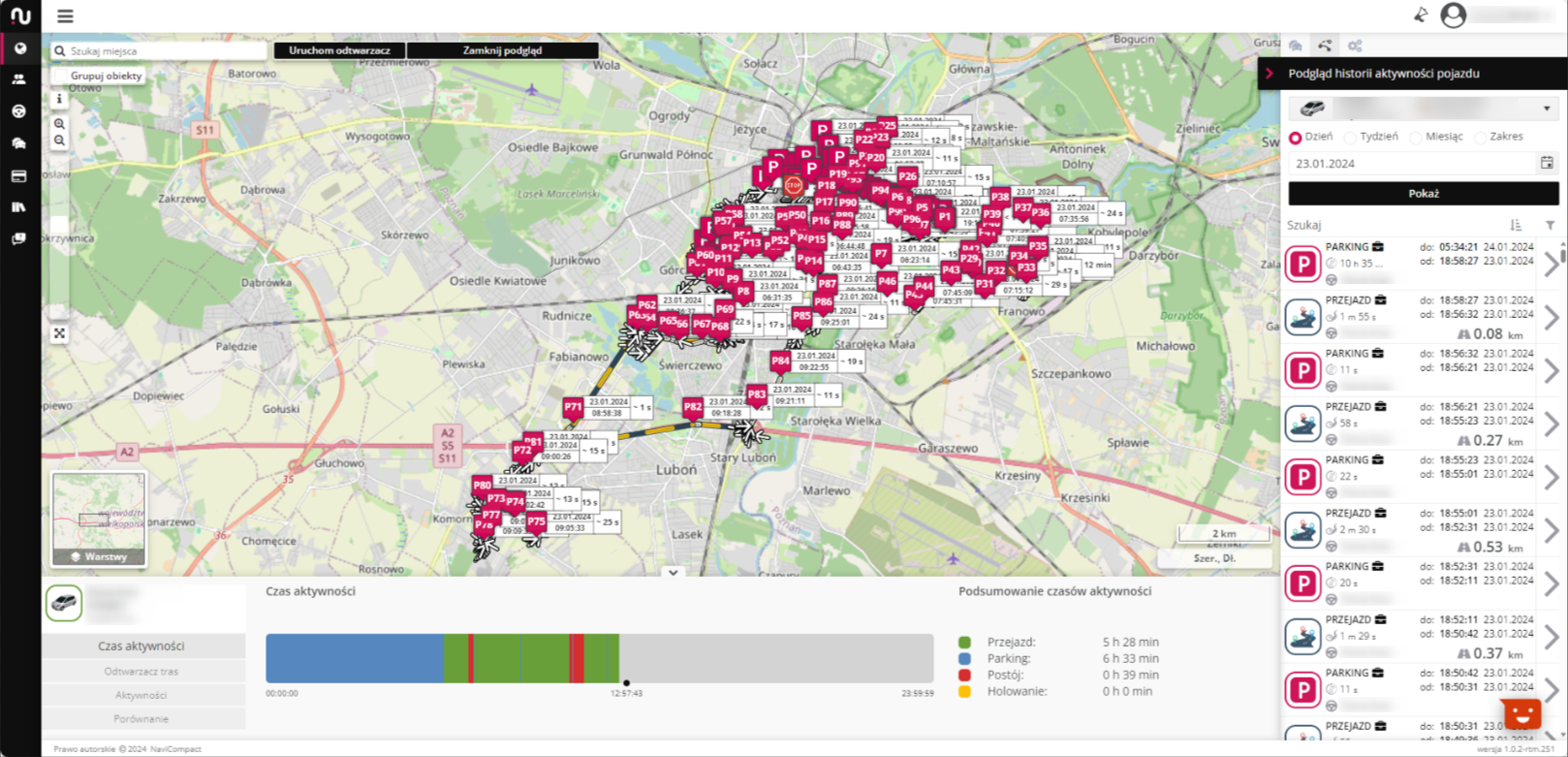Open the chat support widget
Image resolution: width=1568 pixels, height=757 pixels.
pyautogui.click(x=1521, y=715)
